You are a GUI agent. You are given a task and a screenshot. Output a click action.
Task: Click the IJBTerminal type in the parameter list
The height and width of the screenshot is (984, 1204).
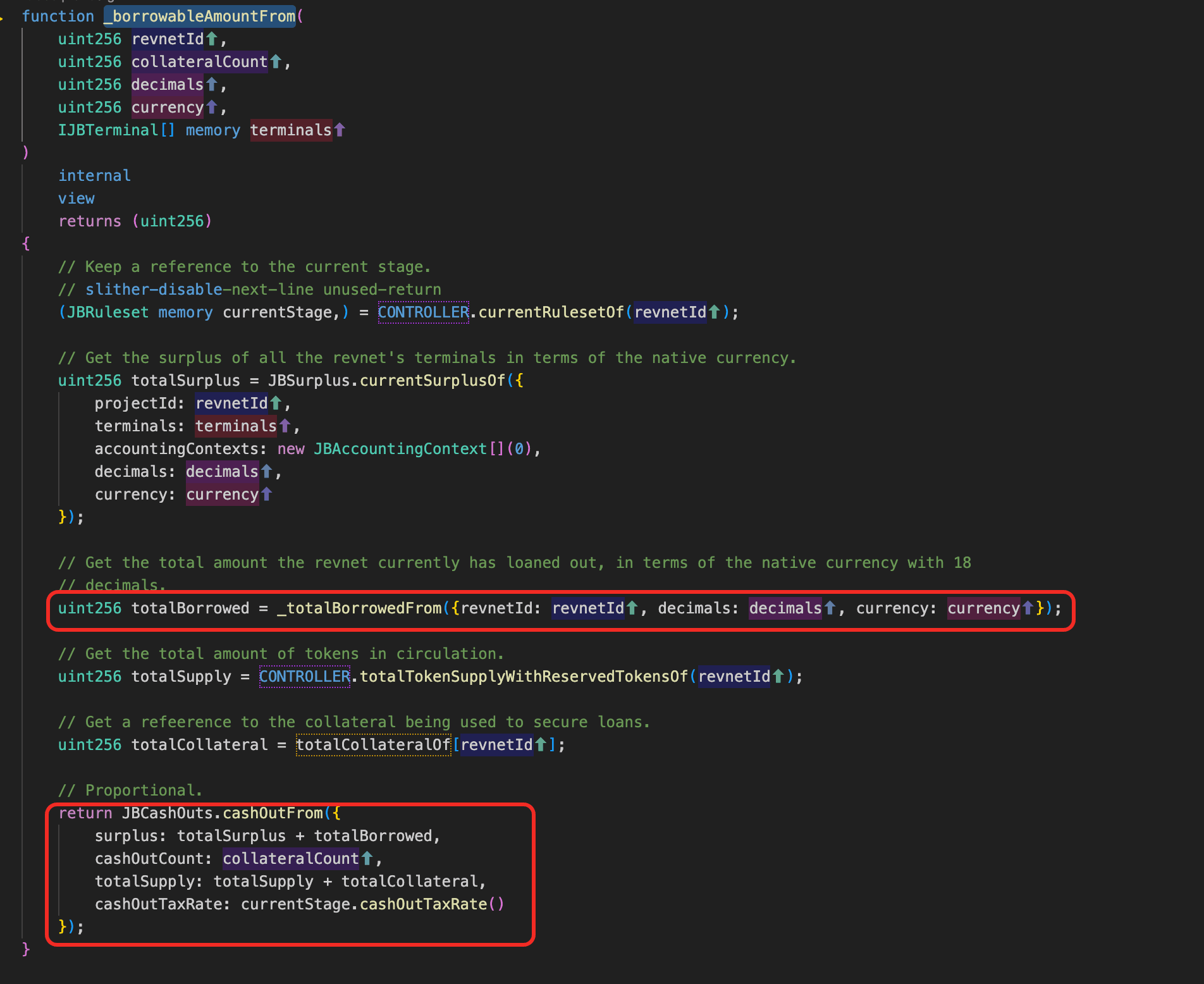click(107, 130)
